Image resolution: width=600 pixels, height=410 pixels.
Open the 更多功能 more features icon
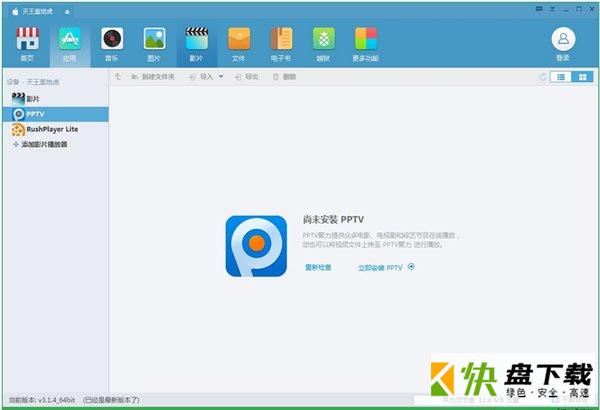(365, 44)
